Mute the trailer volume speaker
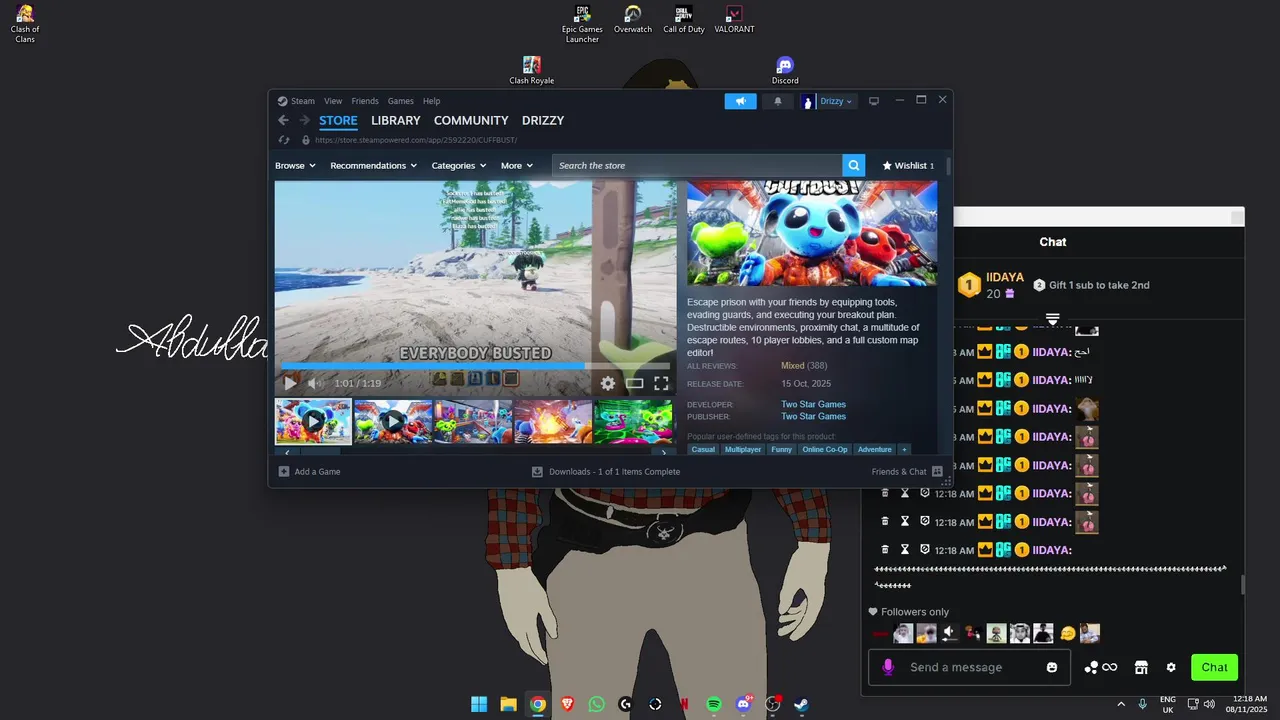The height and width of the screenshot is (720, 1280). click(x=315, y=383)
